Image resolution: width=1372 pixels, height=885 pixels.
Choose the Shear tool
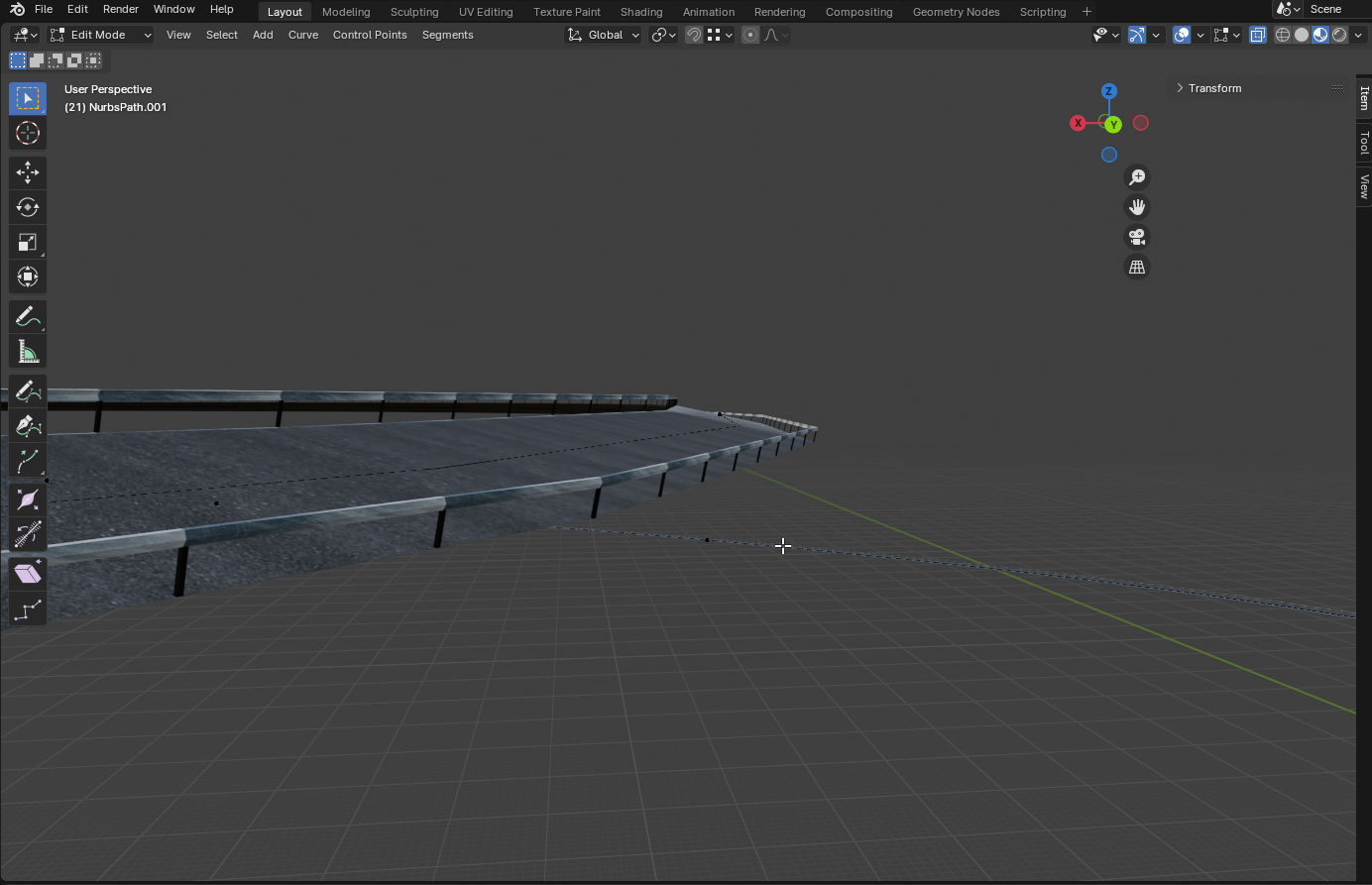pyautogui.click(x=28, y=574)
